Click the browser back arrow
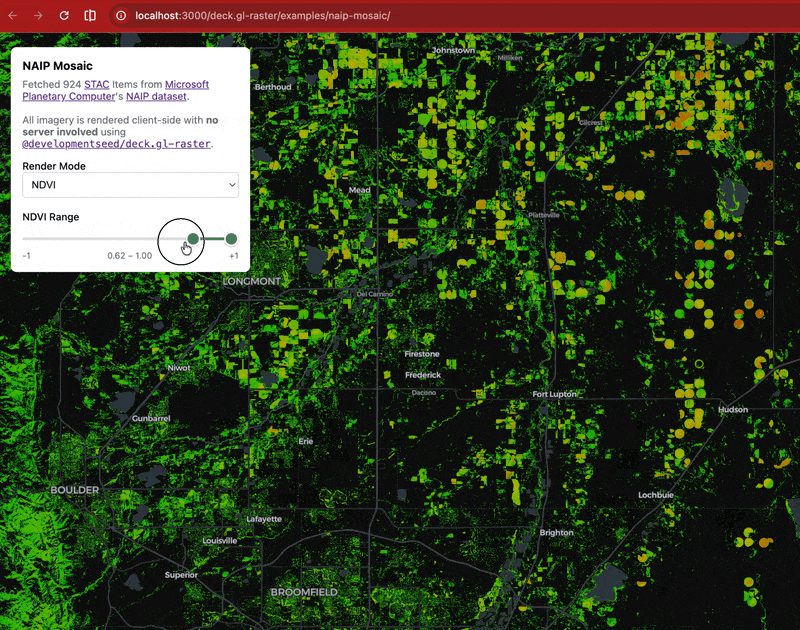This screenshot has width=800, height=630. point(13,16)
